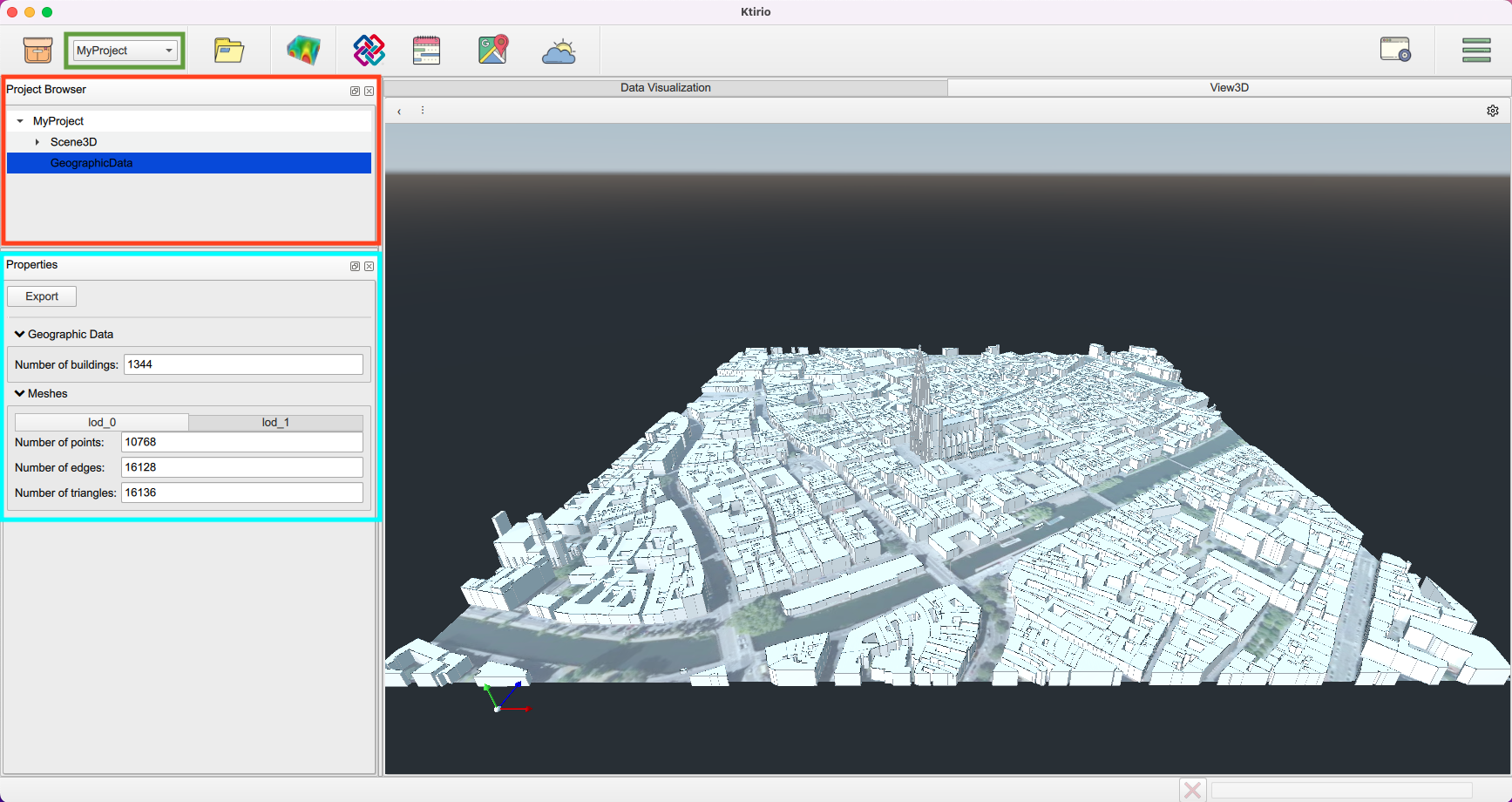Switch to the Data Visualization tab
The width and height of the screenshot is (1512, 802).
coord(665,88)
